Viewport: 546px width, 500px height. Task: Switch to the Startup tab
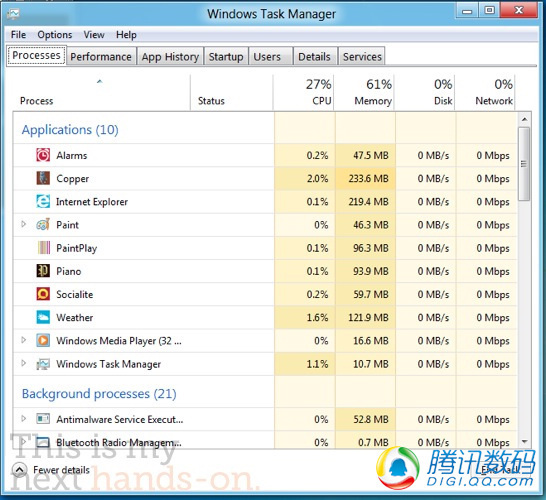[226, 56]
